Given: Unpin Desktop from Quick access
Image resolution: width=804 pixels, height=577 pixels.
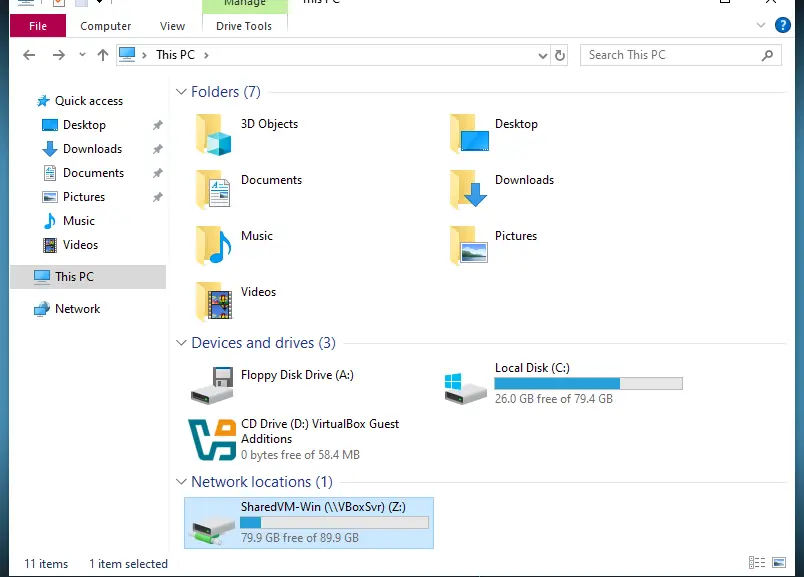Looking at the screenshot, I should pyautogui.click(x=157, y=125).
